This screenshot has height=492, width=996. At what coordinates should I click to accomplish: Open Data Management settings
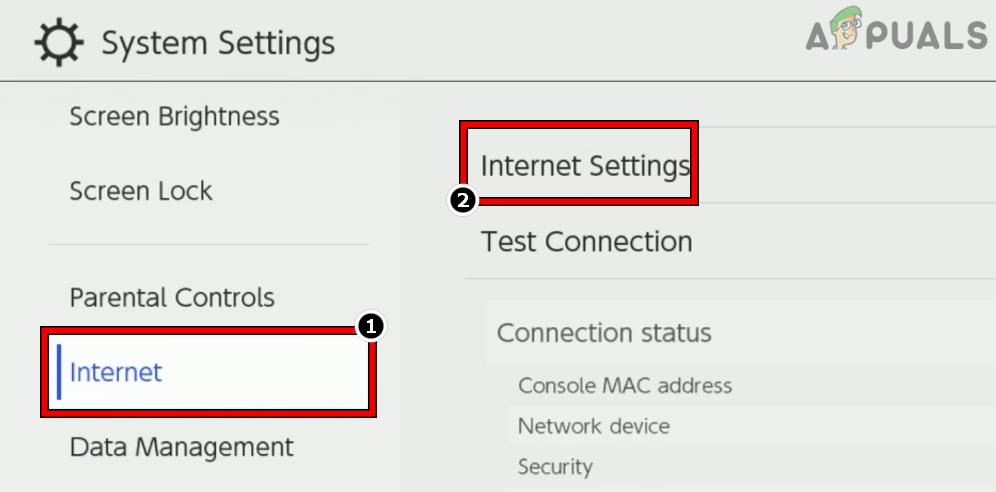coord(181,447)
